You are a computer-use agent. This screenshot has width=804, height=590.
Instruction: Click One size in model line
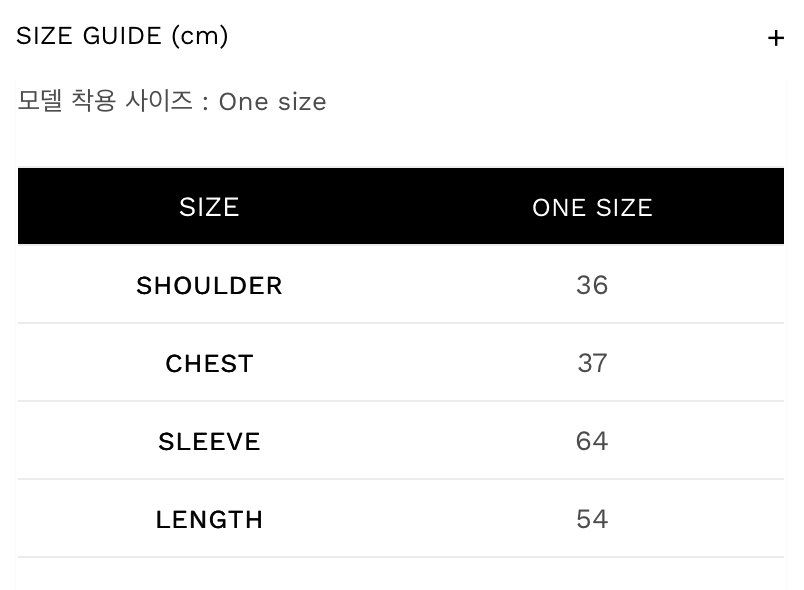coord(272,102)
